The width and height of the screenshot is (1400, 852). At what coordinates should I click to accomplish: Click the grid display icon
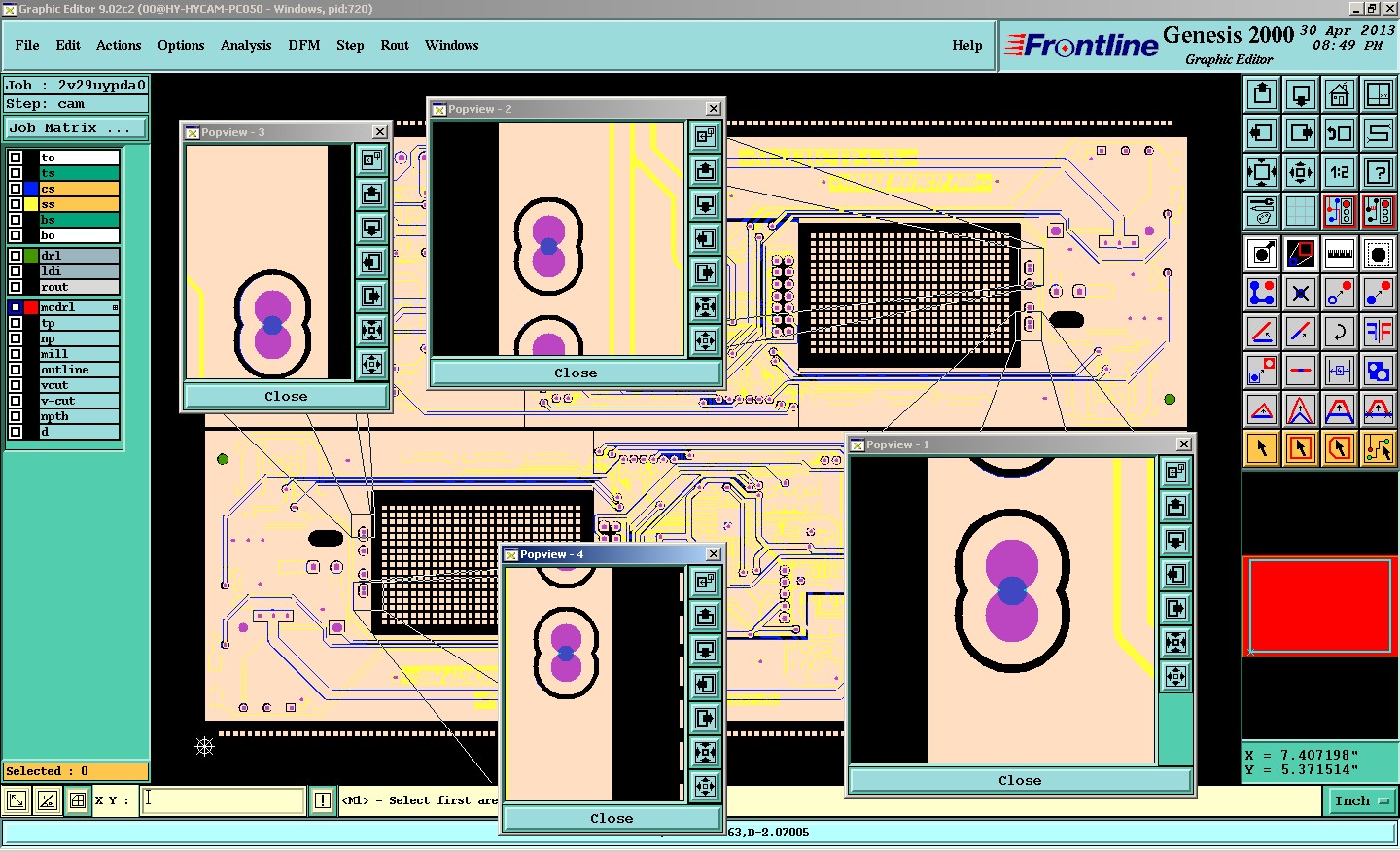tap(1301, 211)
